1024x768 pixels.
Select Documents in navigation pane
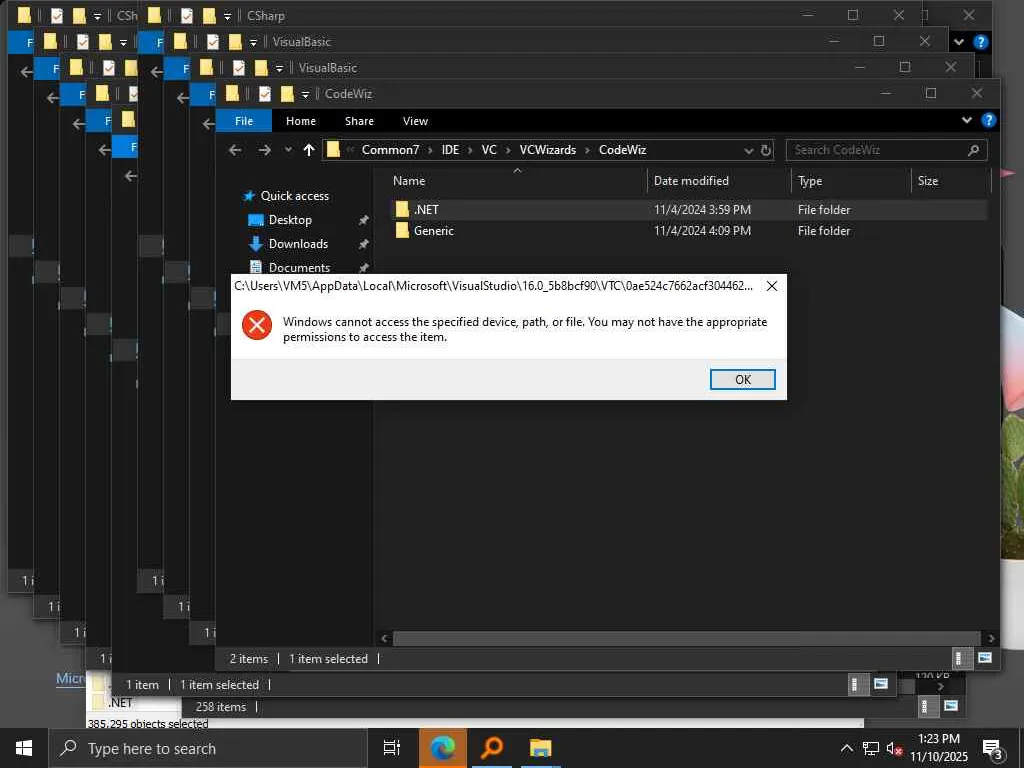[299, 267]
